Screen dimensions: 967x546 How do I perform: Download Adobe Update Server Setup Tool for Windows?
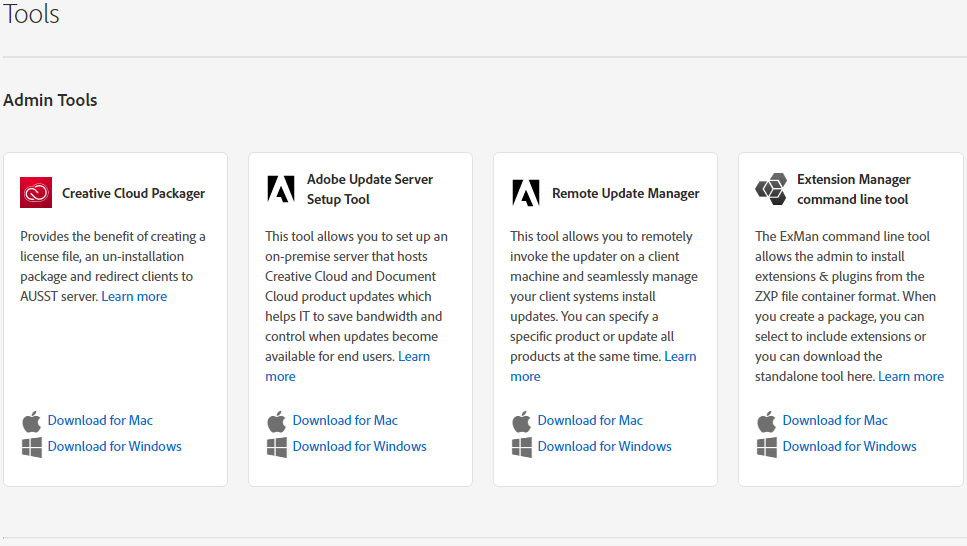(360, 447)
